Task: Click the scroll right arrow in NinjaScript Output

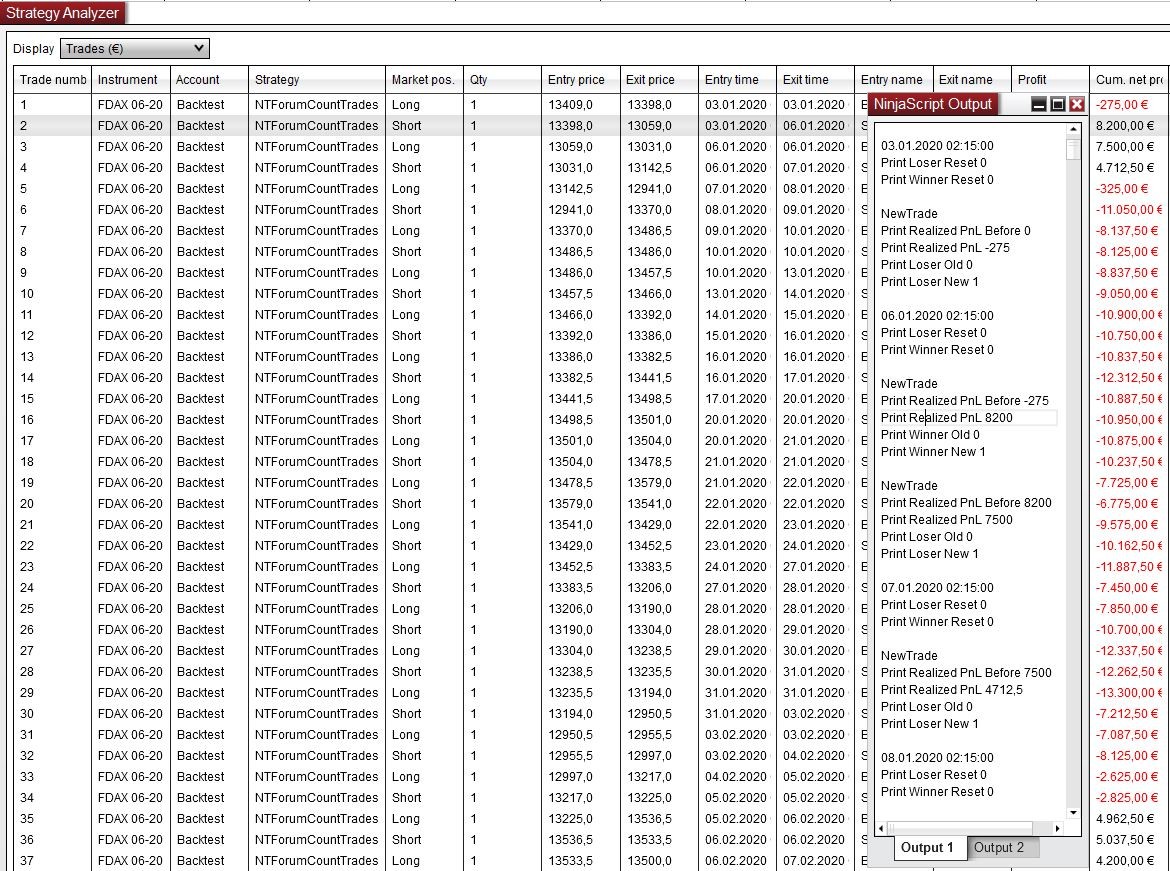Action: 1057,828
